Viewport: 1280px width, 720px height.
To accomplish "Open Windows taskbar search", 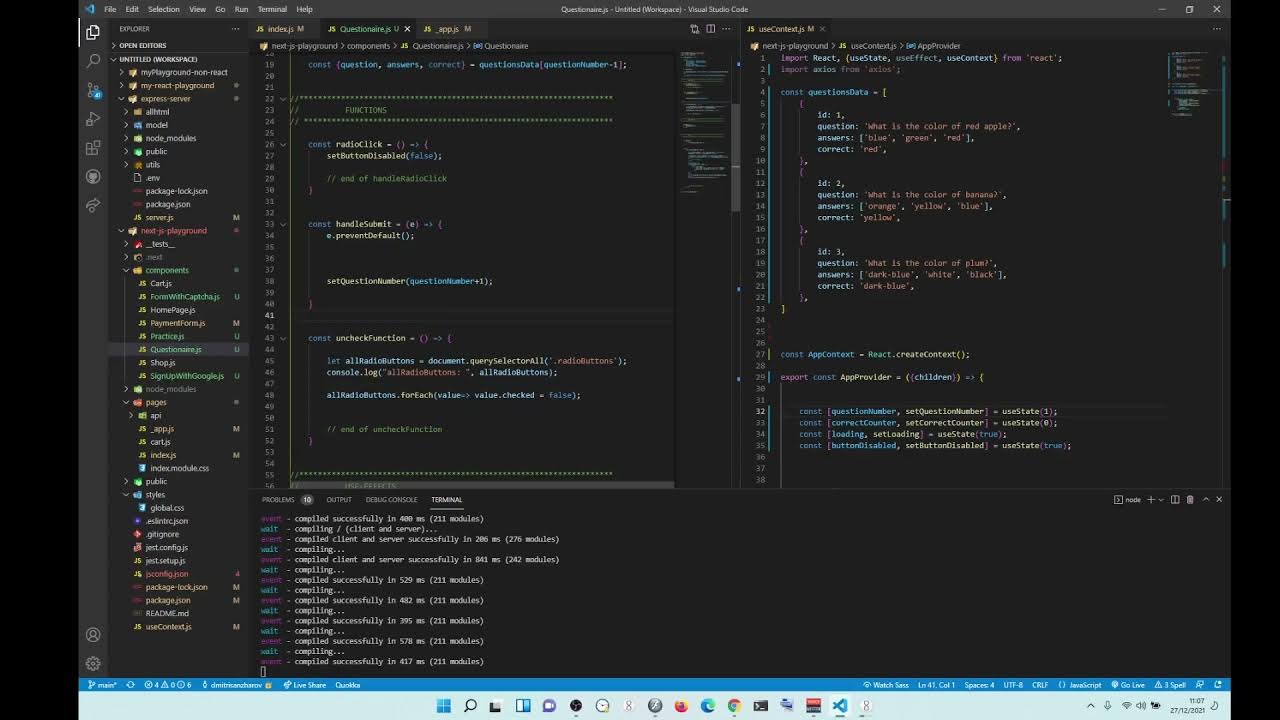I will click(x=470, y=706).
